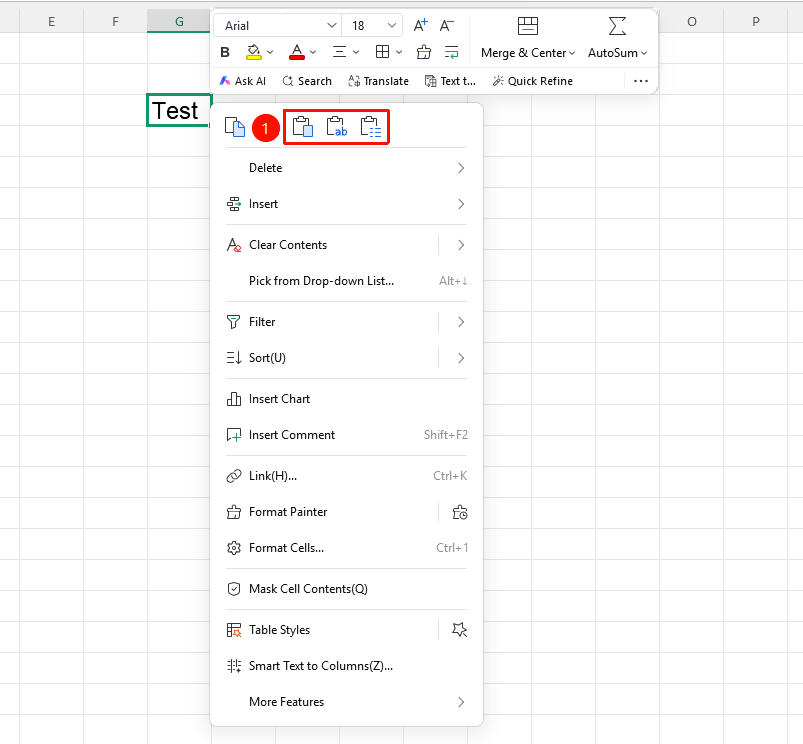Select column G header
The width and height of the screenshot is (803, 744).
179,22
